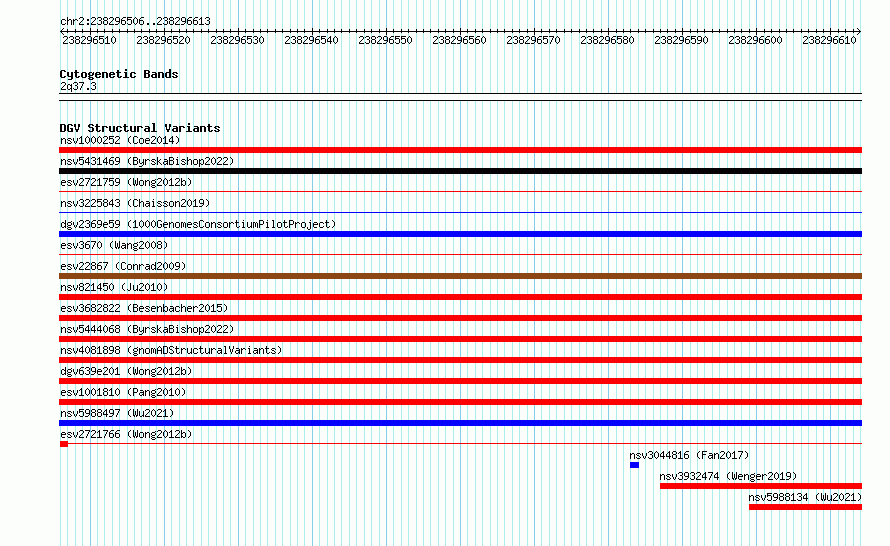Select the blue bar of nsv5988497 (Wu2021)
This screenshot has width=890, height=546.
(460, 423)
